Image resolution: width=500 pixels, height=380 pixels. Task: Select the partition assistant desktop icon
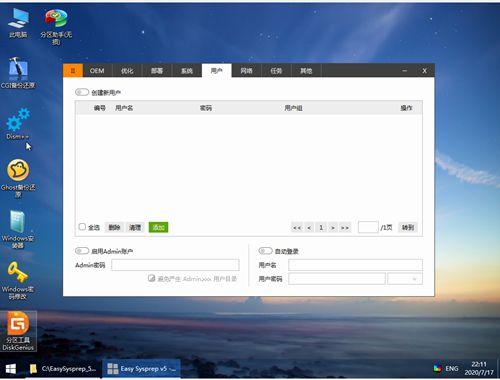tap(56, 27)
